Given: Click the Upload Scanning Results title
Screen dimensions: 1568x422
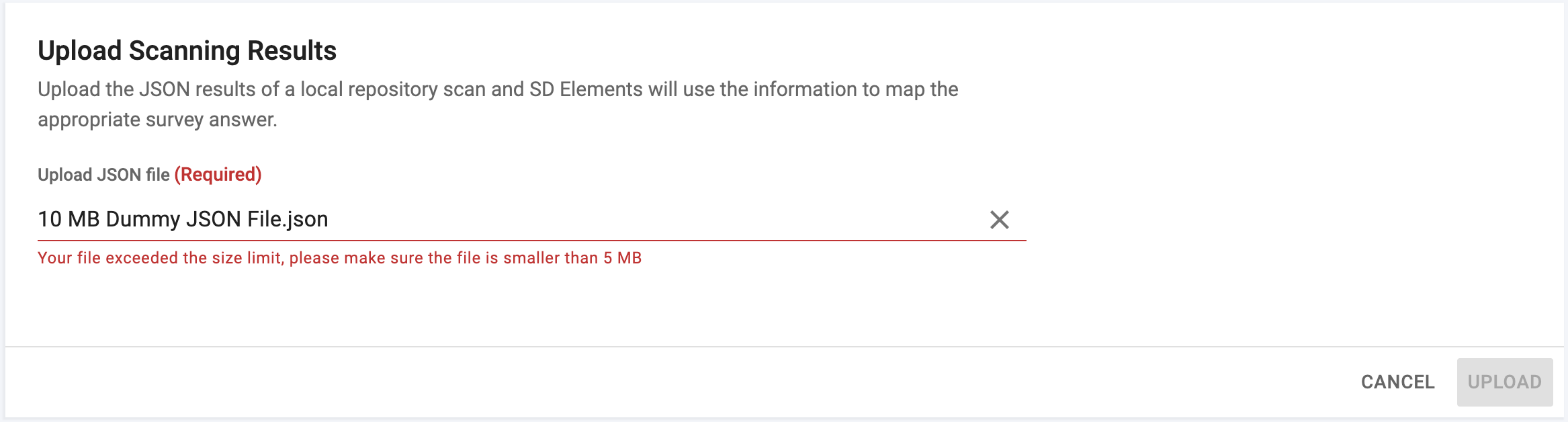Looking at the screenshot, I should [x=187, y=48].
